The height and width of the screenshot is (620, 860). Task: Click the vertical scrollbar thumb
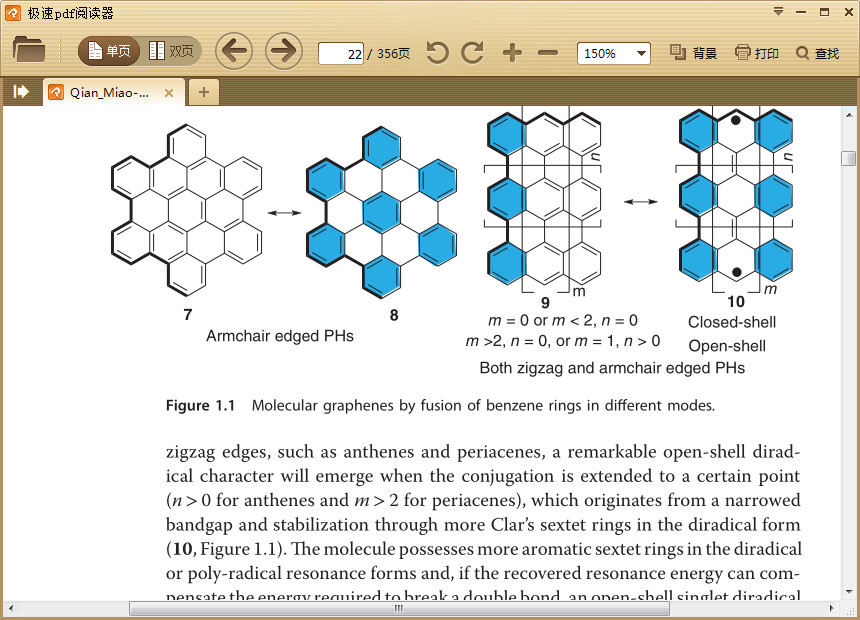click(x=848, y=158)
